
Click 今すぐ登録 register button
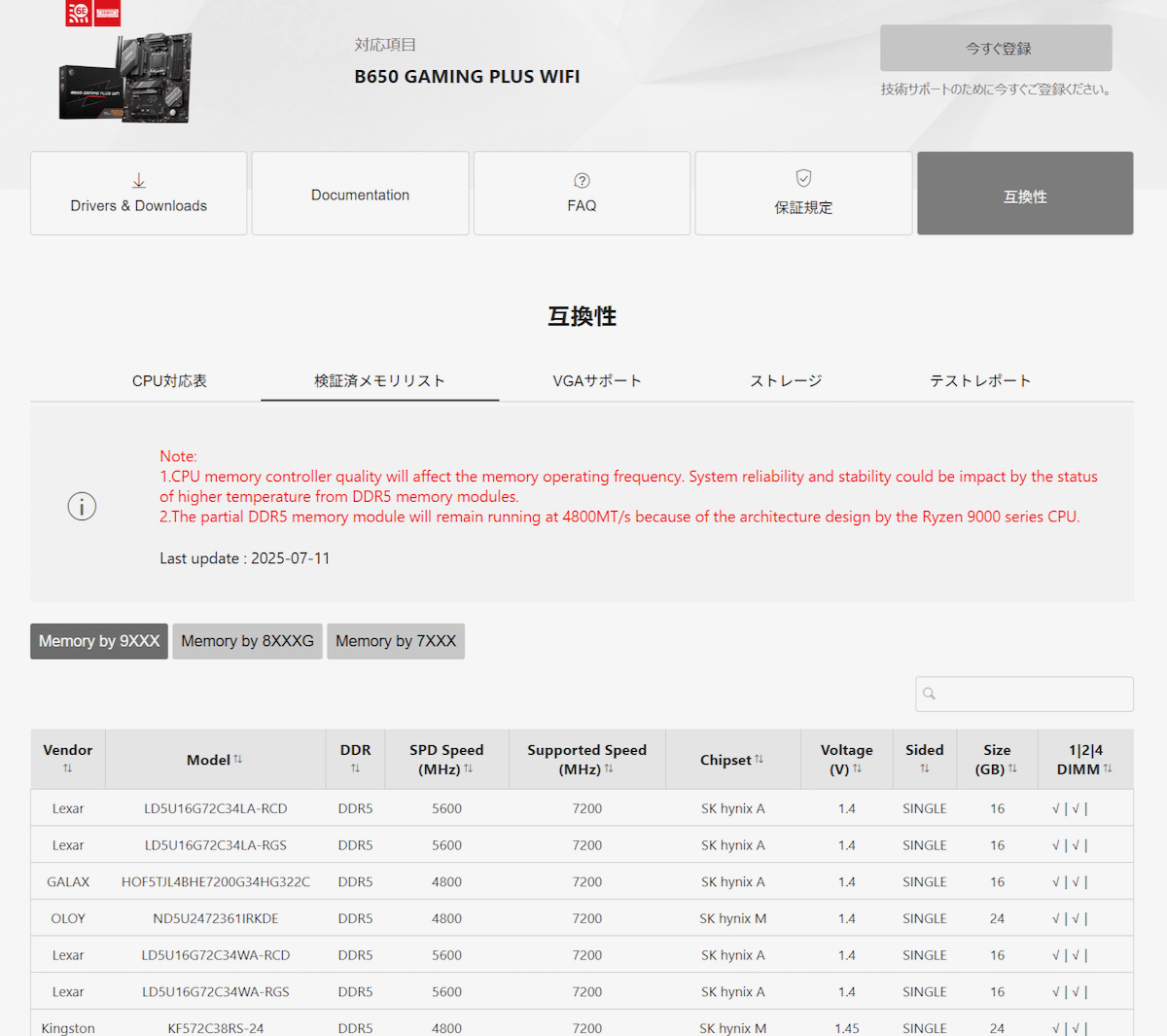tap(996, 48)
